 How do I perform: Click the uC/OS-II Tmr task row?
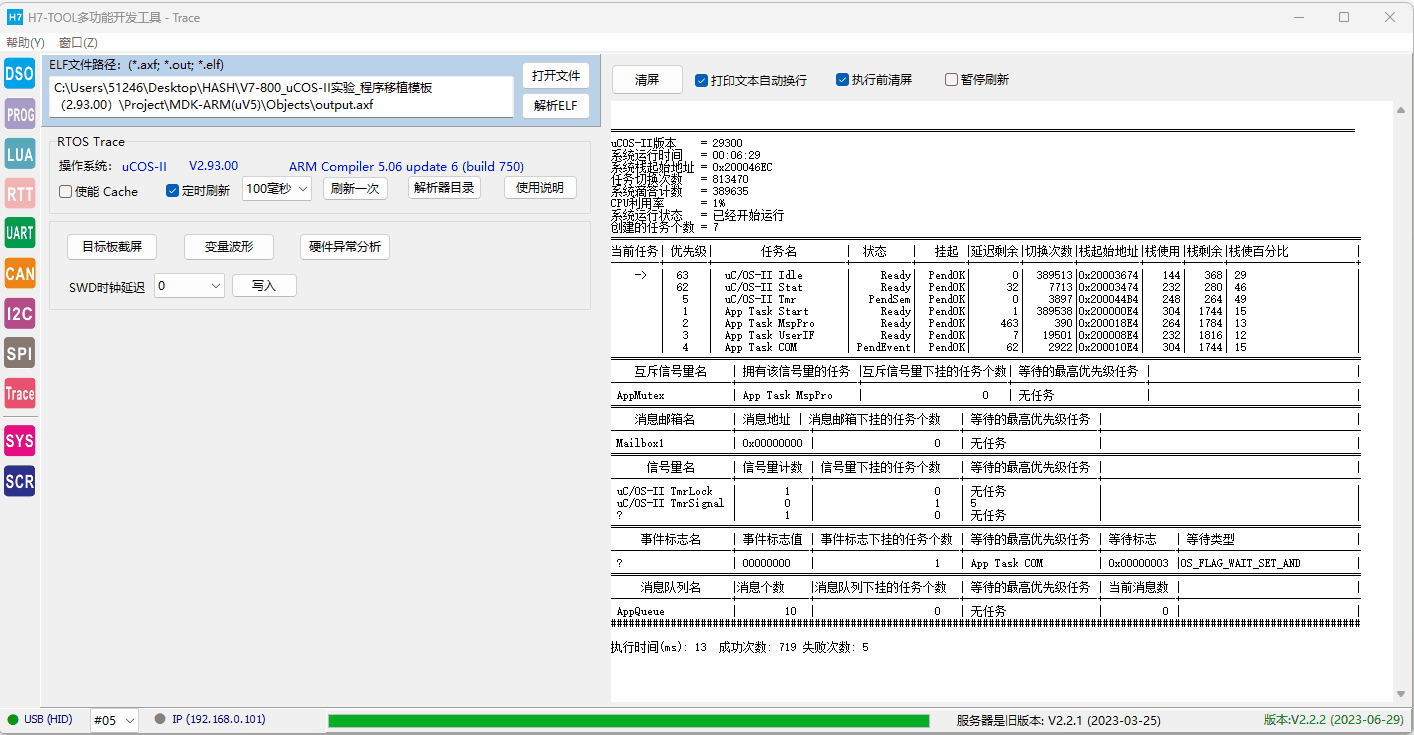click(x=985, y=299)
